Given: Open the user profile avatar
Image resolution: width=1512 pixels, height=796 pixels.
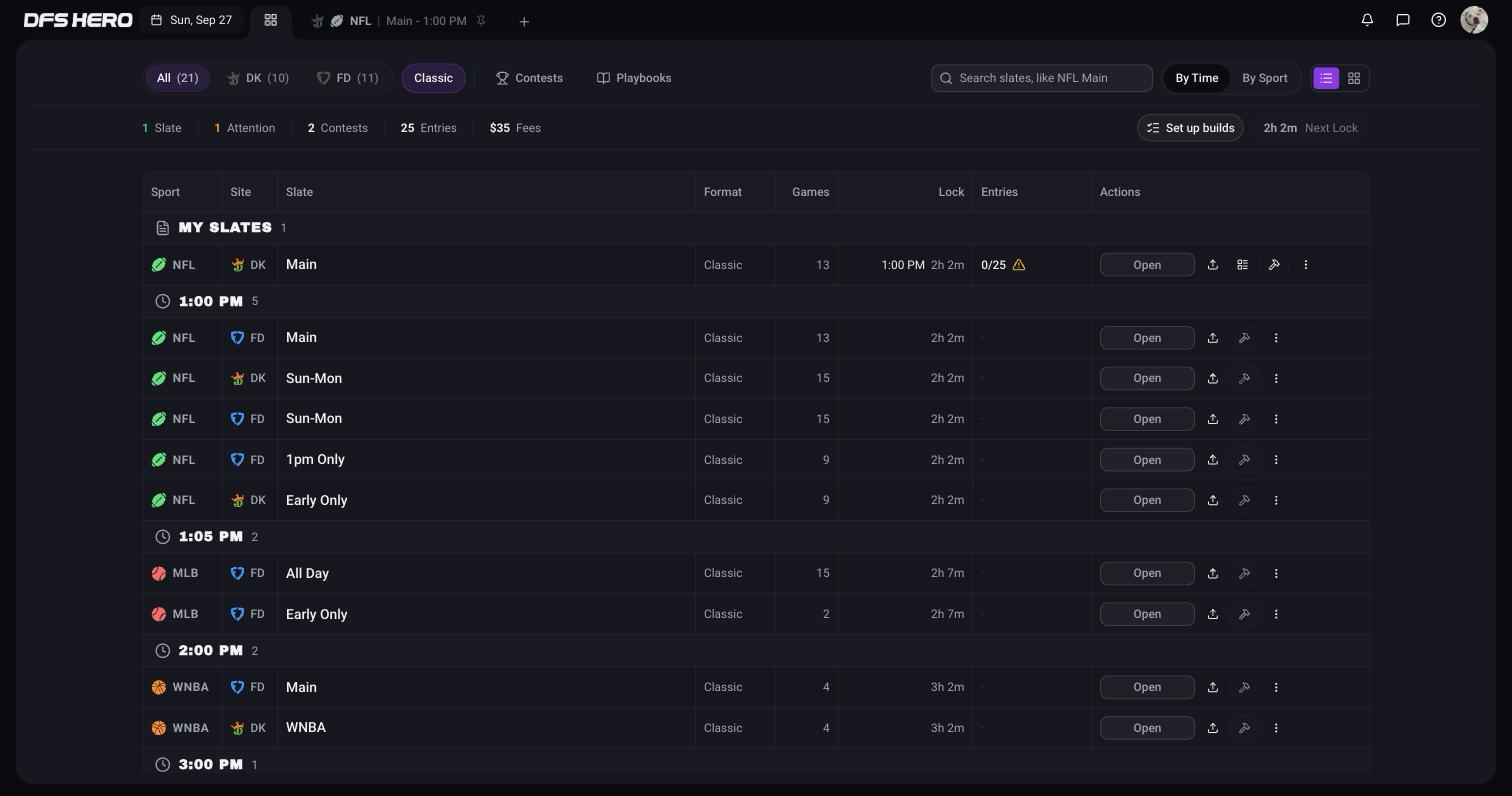Looking at the screenshot, I should coord(1474,20).
